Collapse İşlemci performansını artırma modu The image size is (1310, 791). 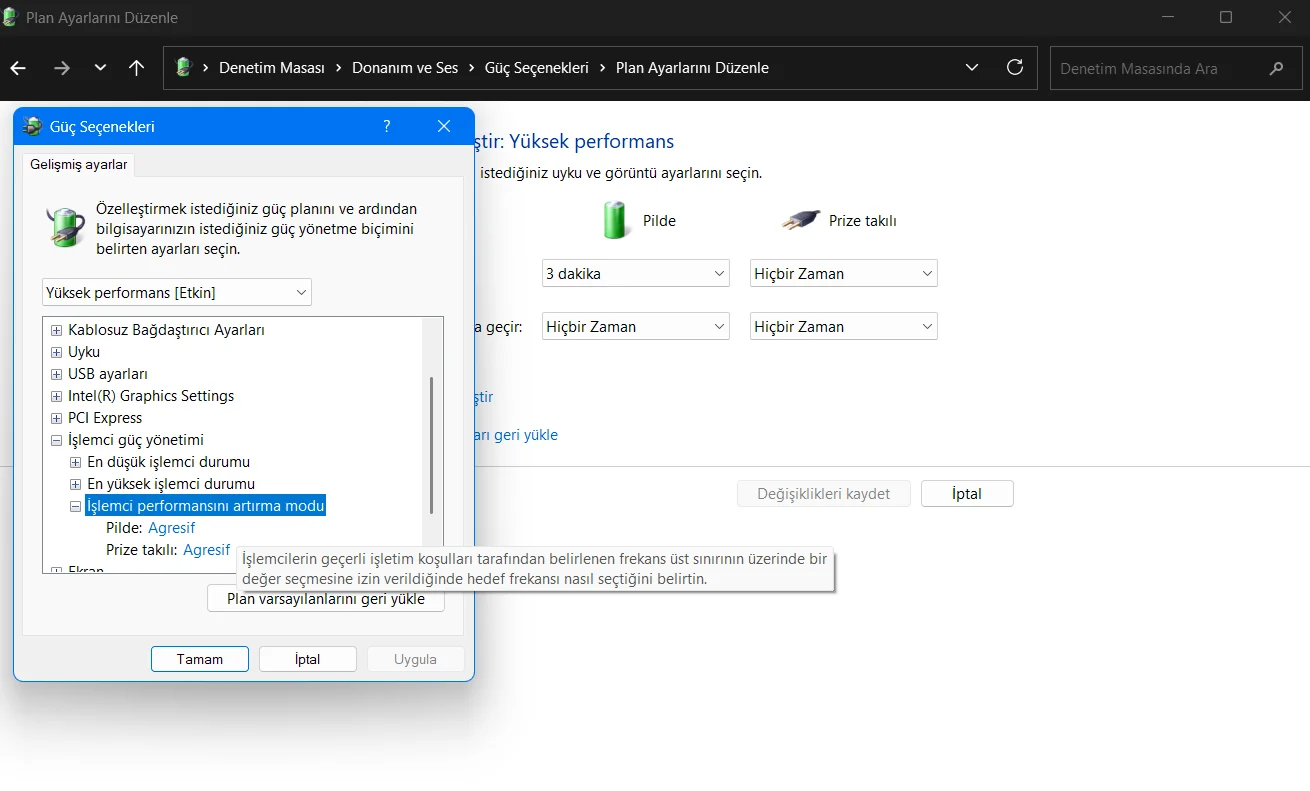click(x=75, y=506)
